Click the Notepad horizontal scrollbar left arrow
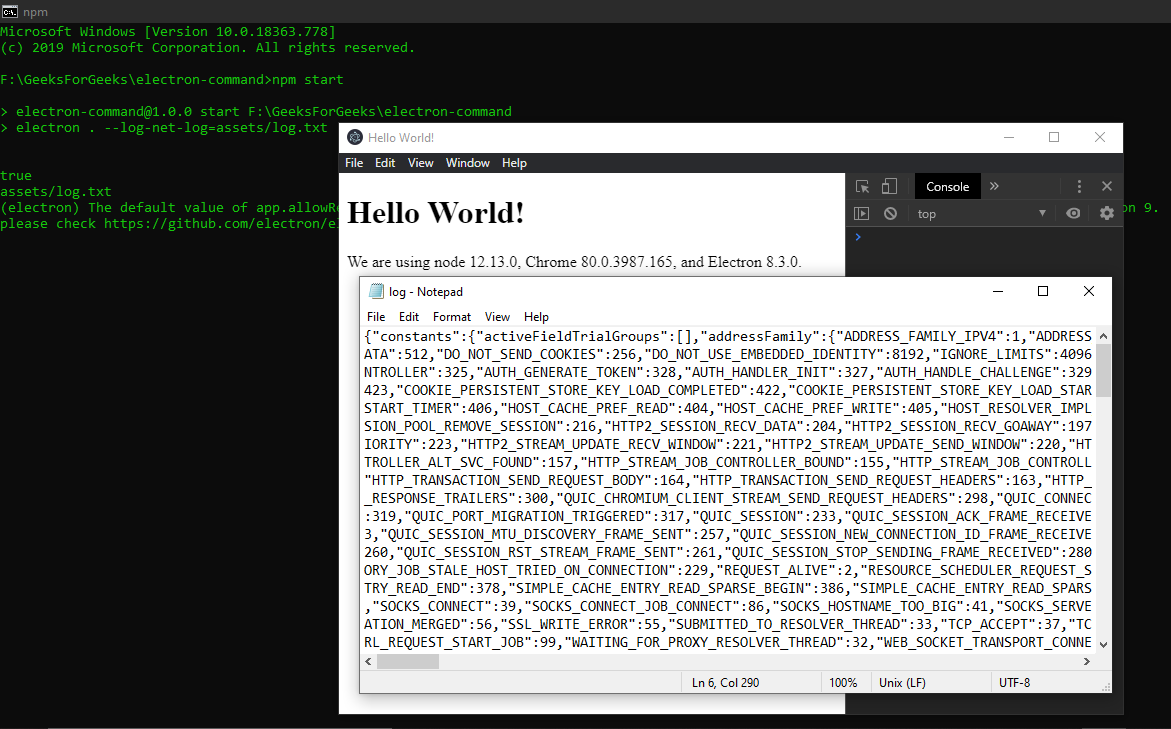 [368, 661]
